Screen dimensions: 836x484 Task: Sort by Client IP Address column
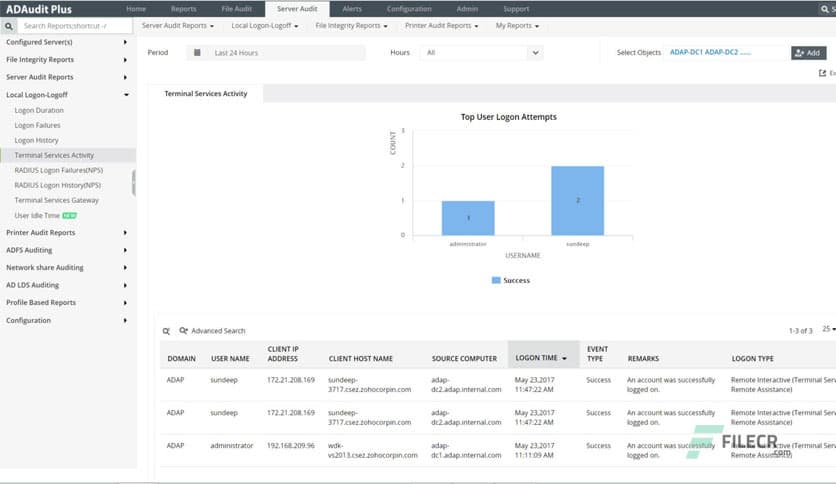click(283, 354)
